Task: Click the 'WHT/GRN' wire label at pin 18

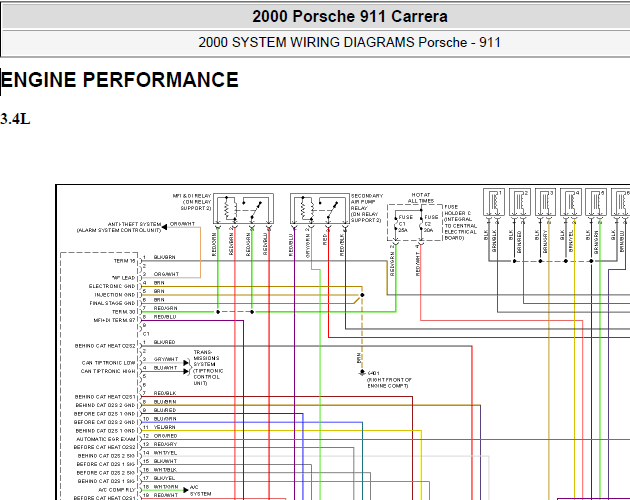Action: pyautogui.click(x=166, y=486)
